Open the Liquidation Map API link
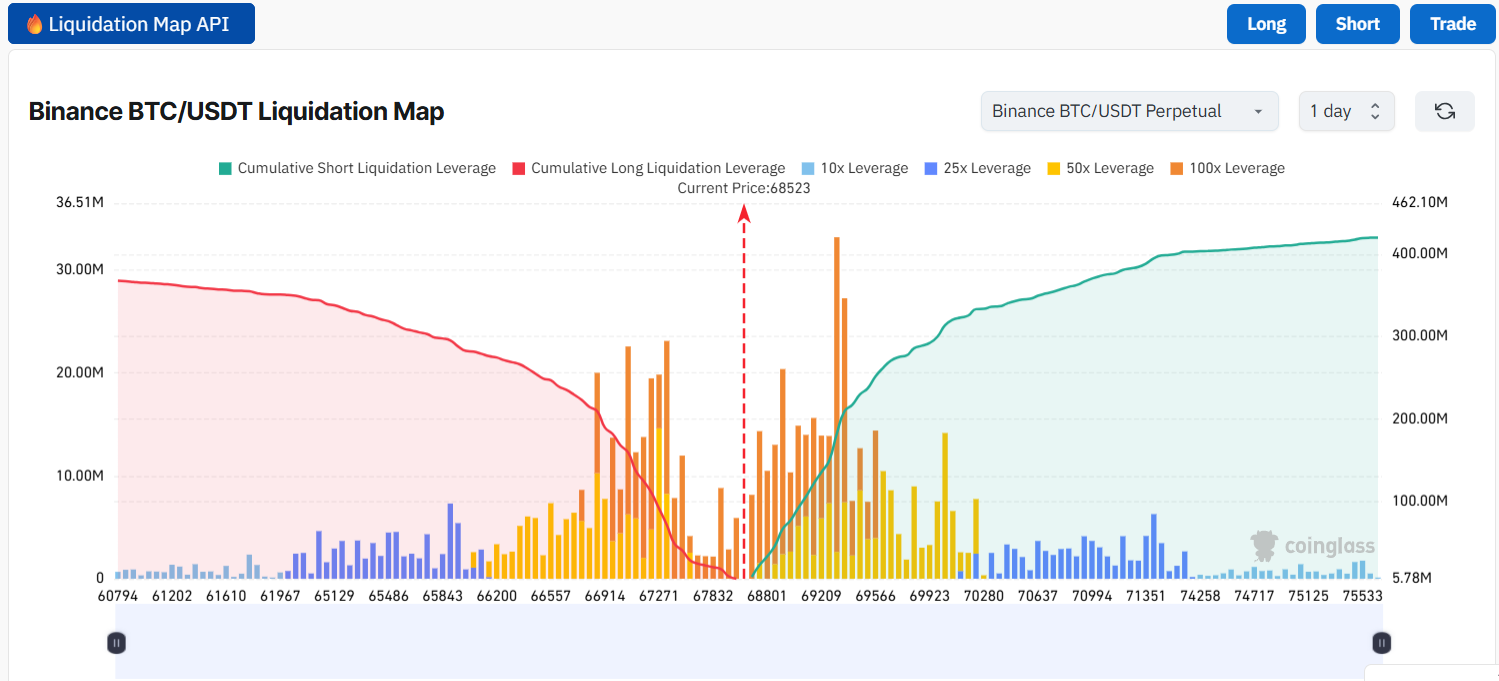1499x681 pixels. click(x=131, y=24)
